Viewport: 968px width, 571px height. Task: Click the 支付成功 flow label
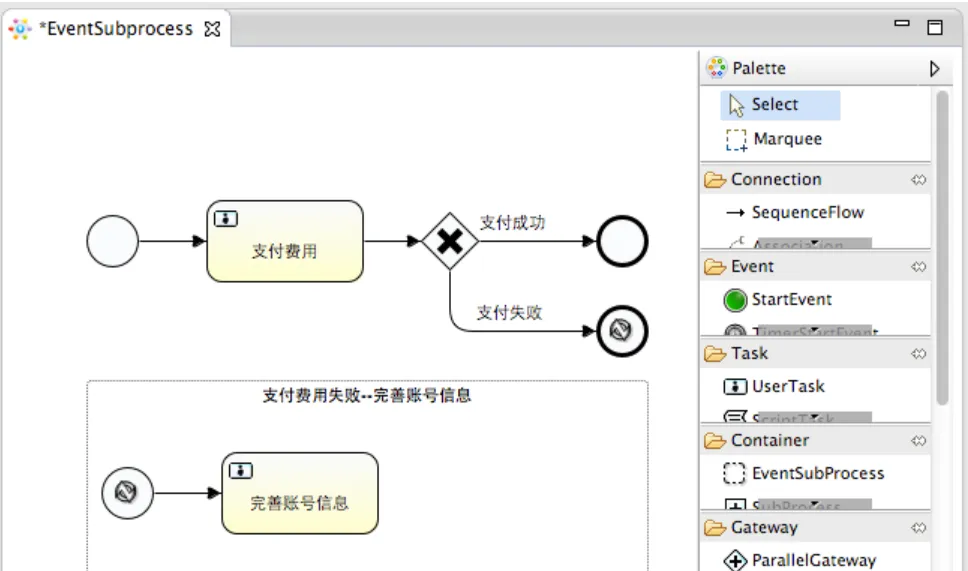512,223
